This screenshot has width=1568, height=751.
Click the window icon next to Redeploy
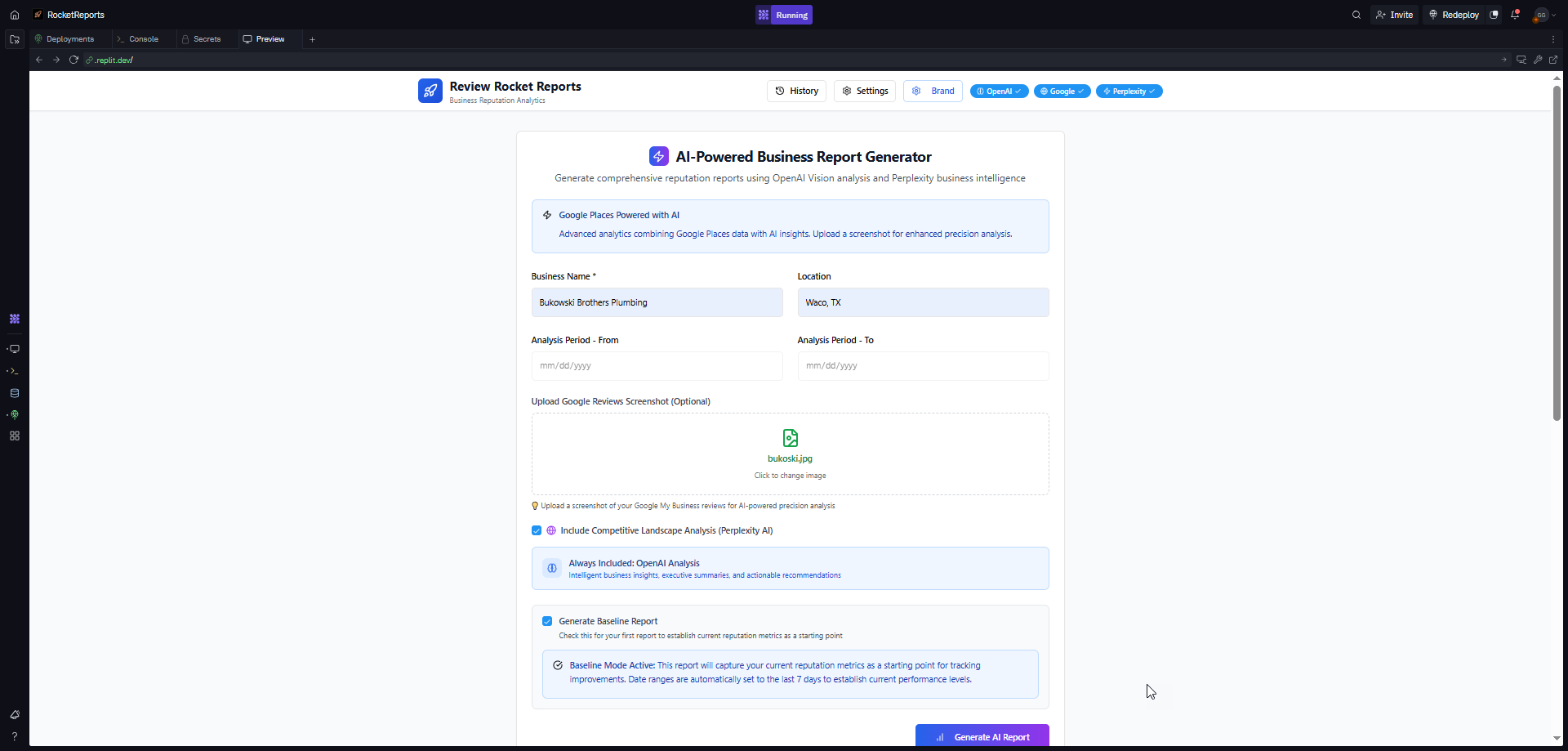point(1494,15)
